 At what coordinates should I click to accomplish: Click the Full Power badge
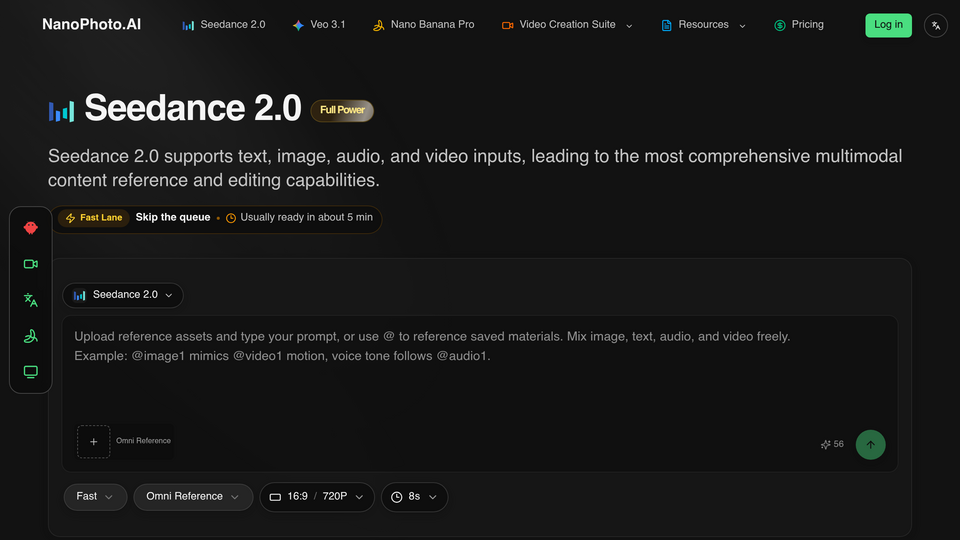(342, 110)
